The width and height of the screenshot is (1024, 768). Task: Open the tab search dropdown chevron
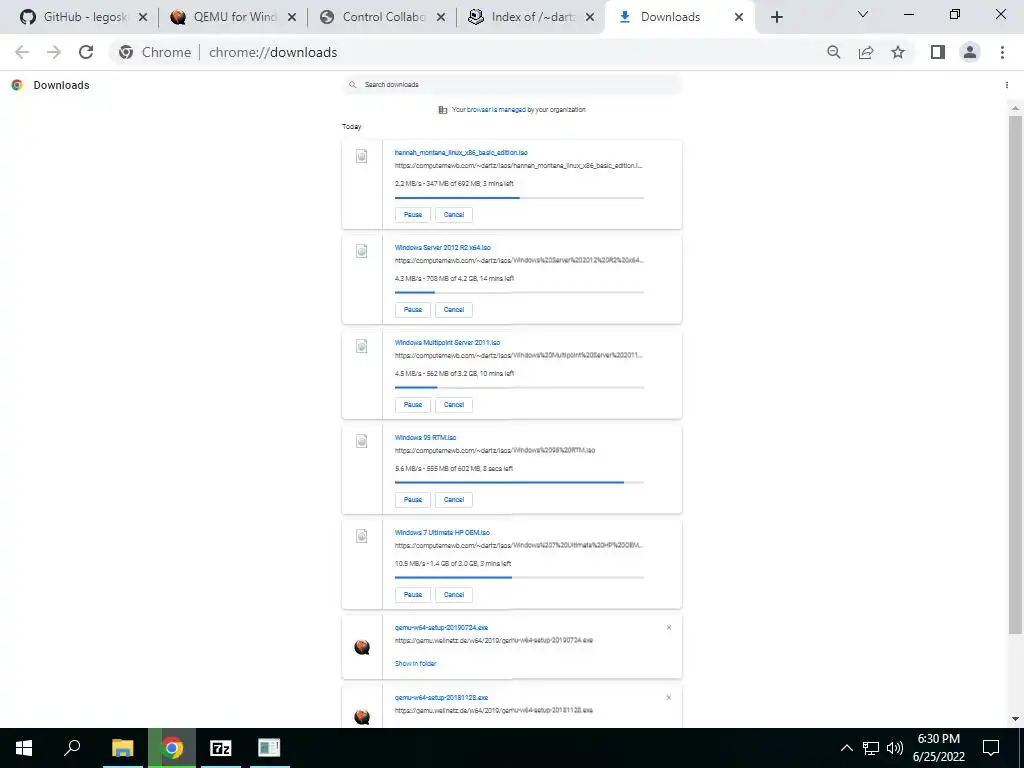863,14
